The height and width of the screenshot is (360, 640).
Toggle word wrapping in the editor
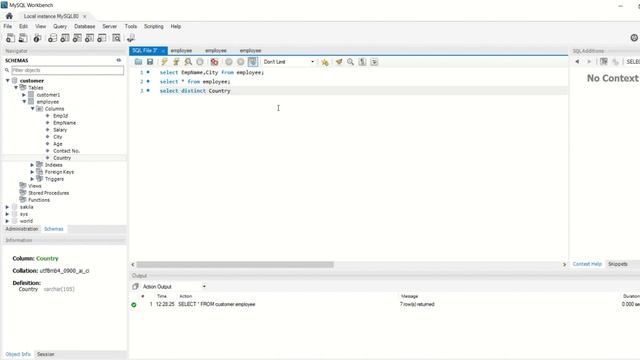point(374,62)
